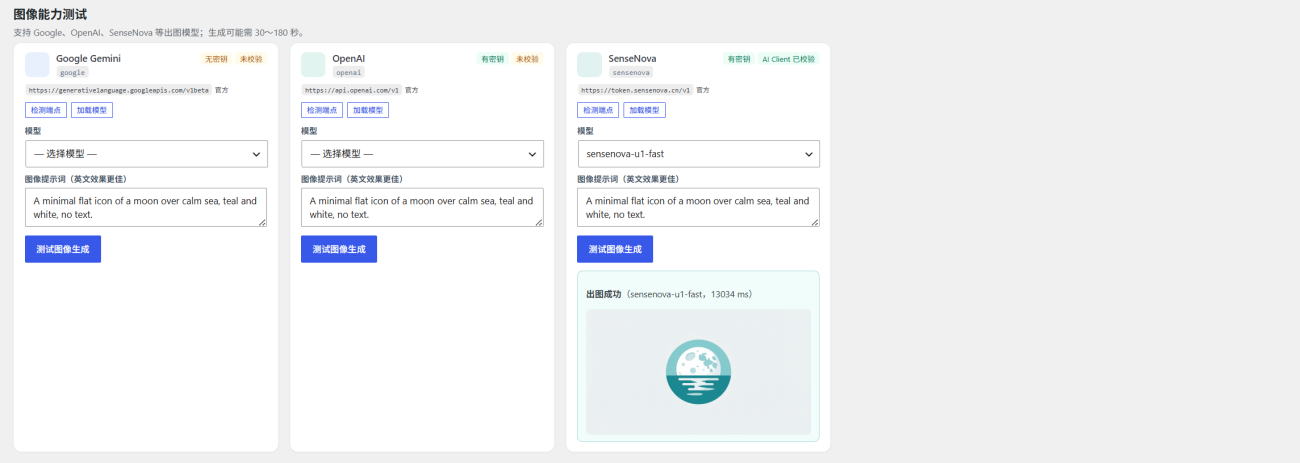The height and width of the screenshot is (463, 1300).
Task: Open the Google Gemini model dropdown
Action: click(x=146, y=154)
